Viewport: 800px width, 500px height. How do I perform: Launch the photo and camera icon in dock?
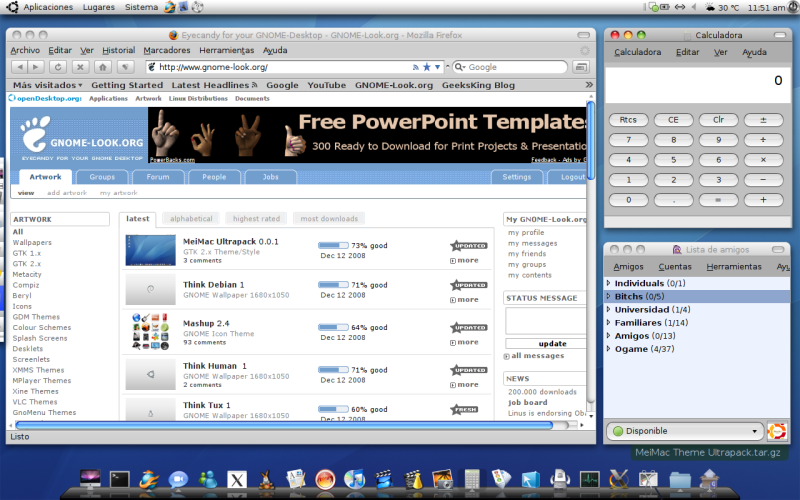coord(442,480)
